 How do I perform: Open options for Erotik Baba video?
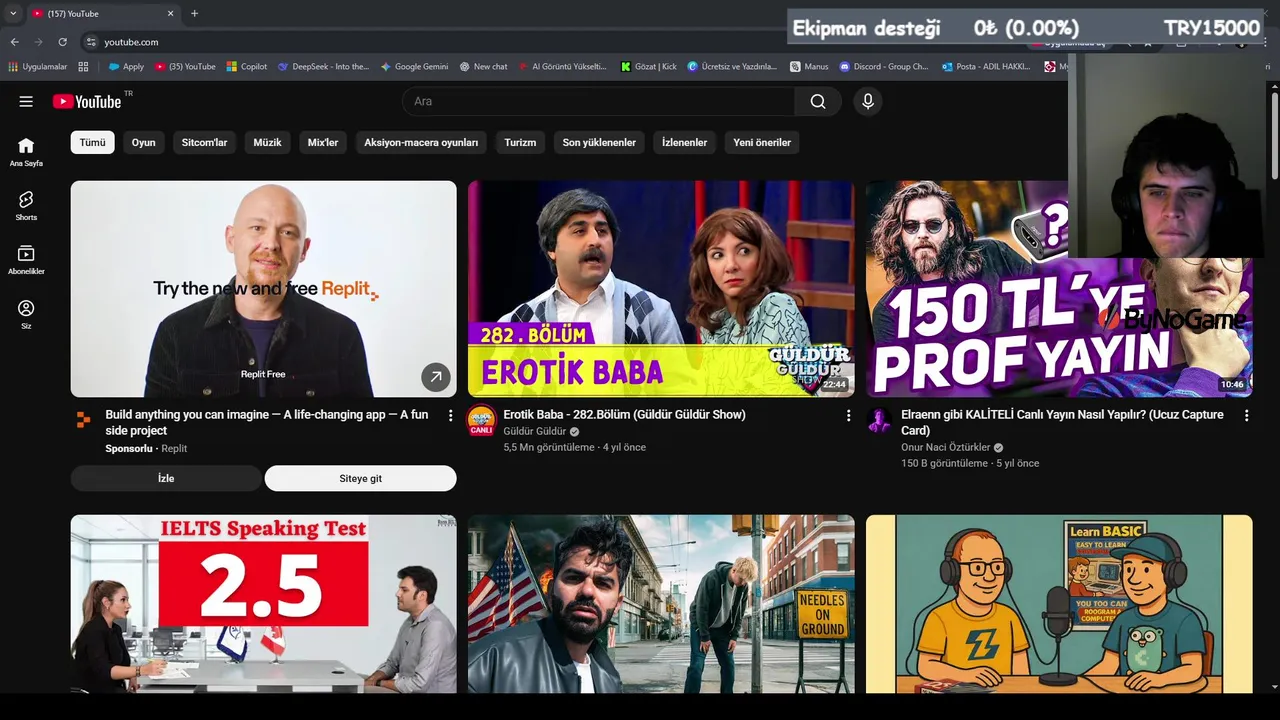849,415
